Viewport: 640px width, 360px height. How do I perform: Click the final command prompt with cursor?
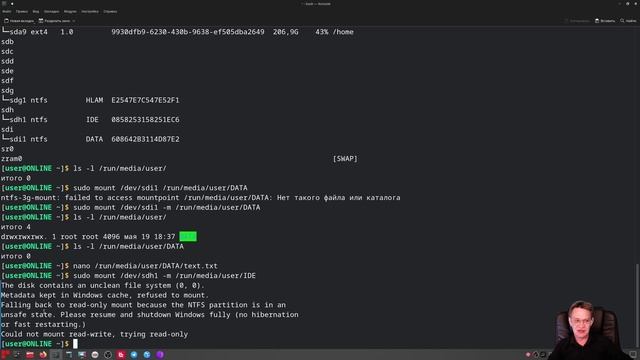[39, 344]
